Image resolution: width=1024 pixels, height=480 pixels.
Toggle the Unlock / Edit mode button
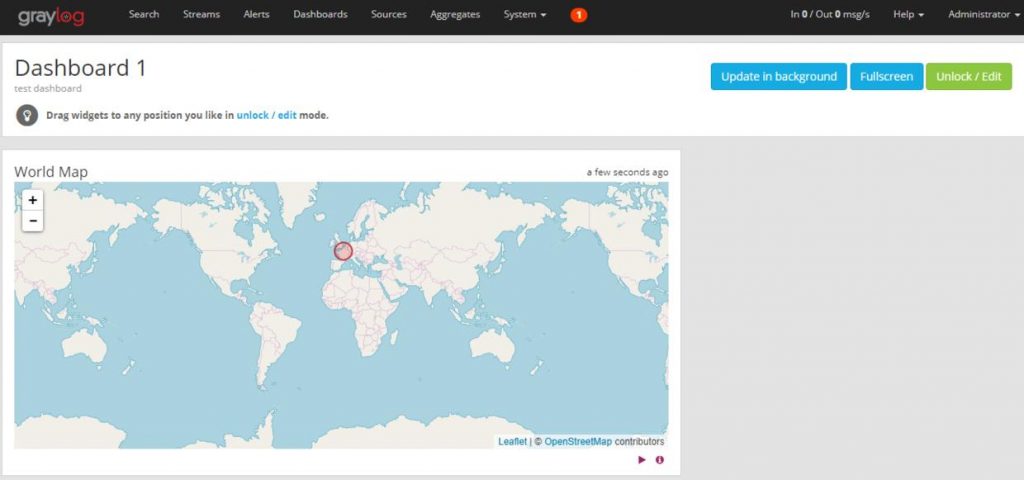coord(968,77)
